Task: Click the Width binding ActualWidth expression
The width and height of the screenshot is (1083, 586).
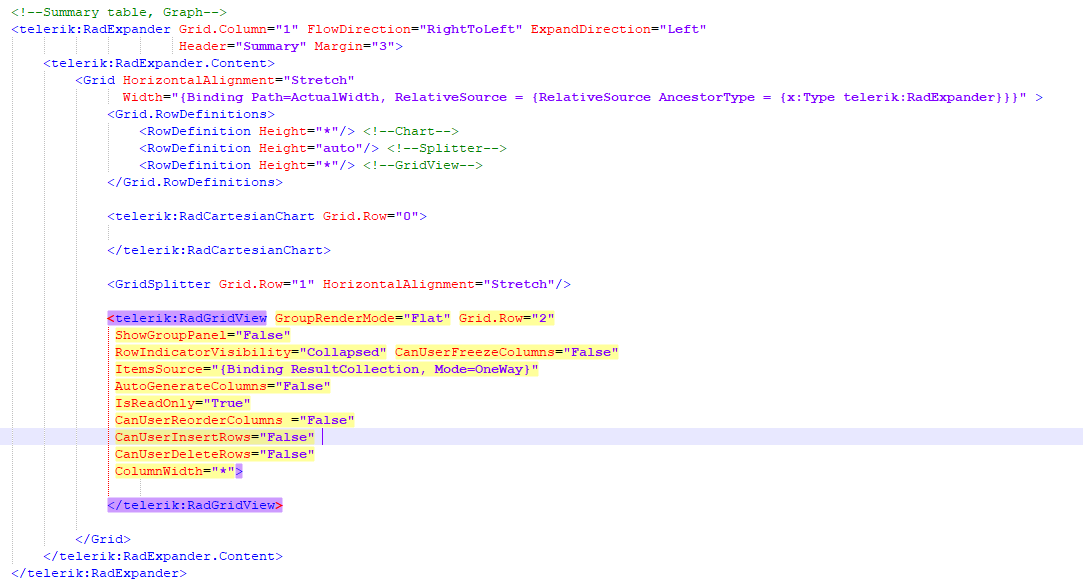Action: 574,97
